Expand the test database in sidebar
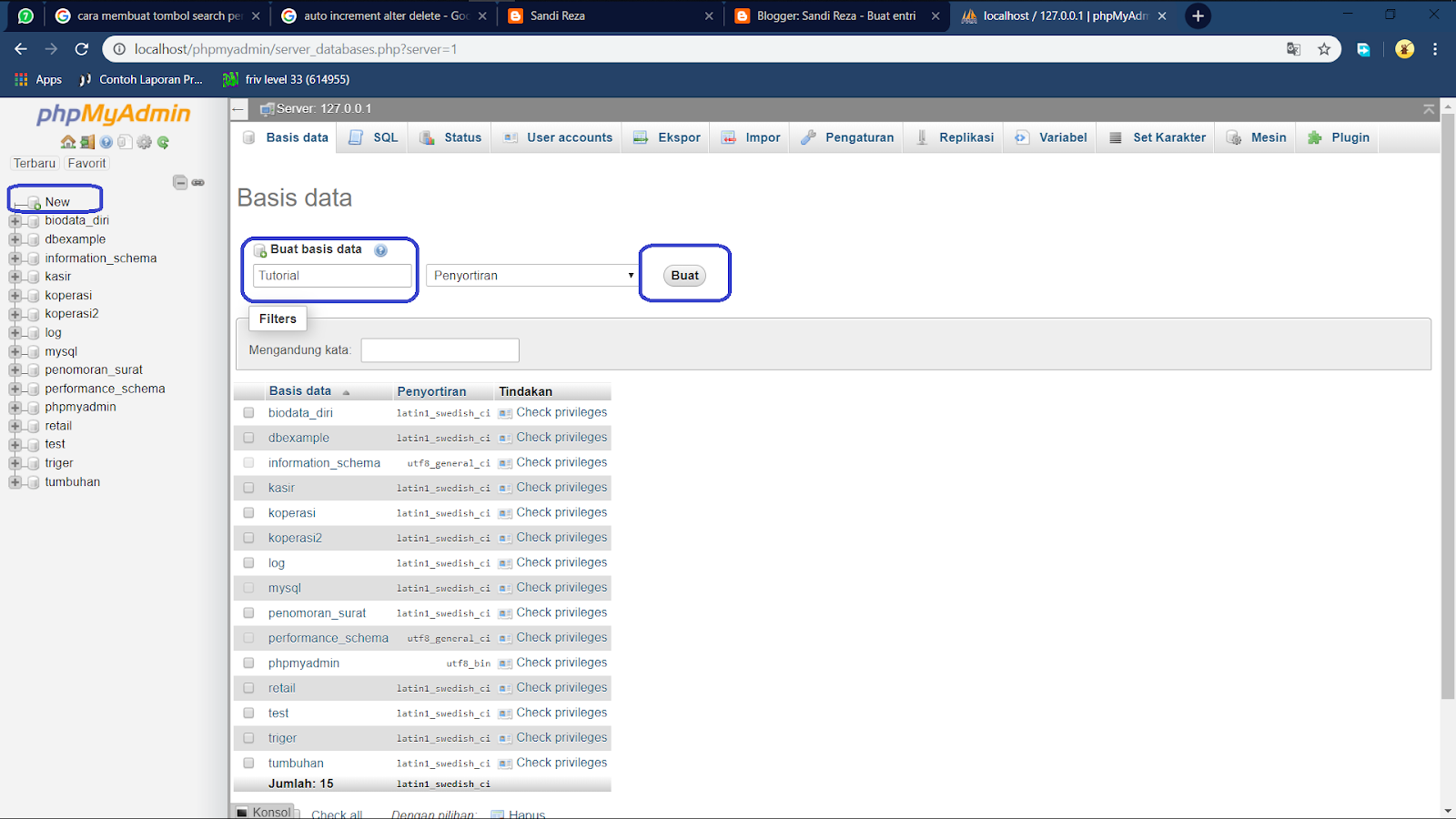The image size is (1456, 819). pos(14,444)
